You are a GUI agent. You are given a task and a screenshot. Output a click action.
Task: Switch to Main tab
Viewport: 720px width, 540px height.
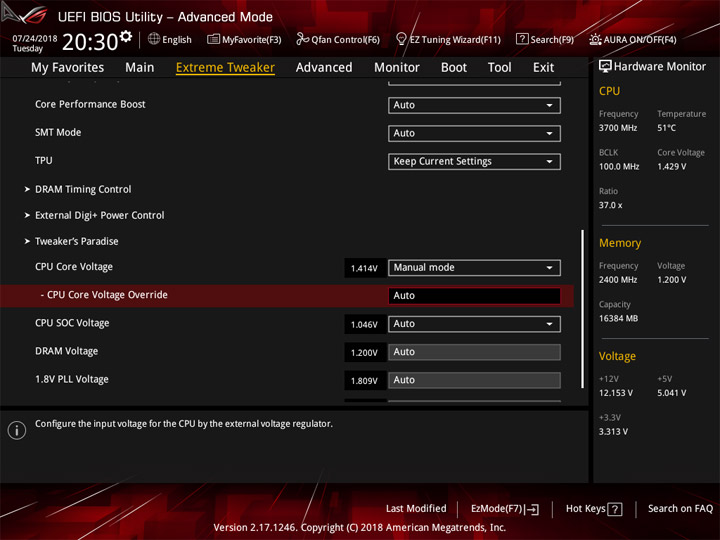pos(140,68)
